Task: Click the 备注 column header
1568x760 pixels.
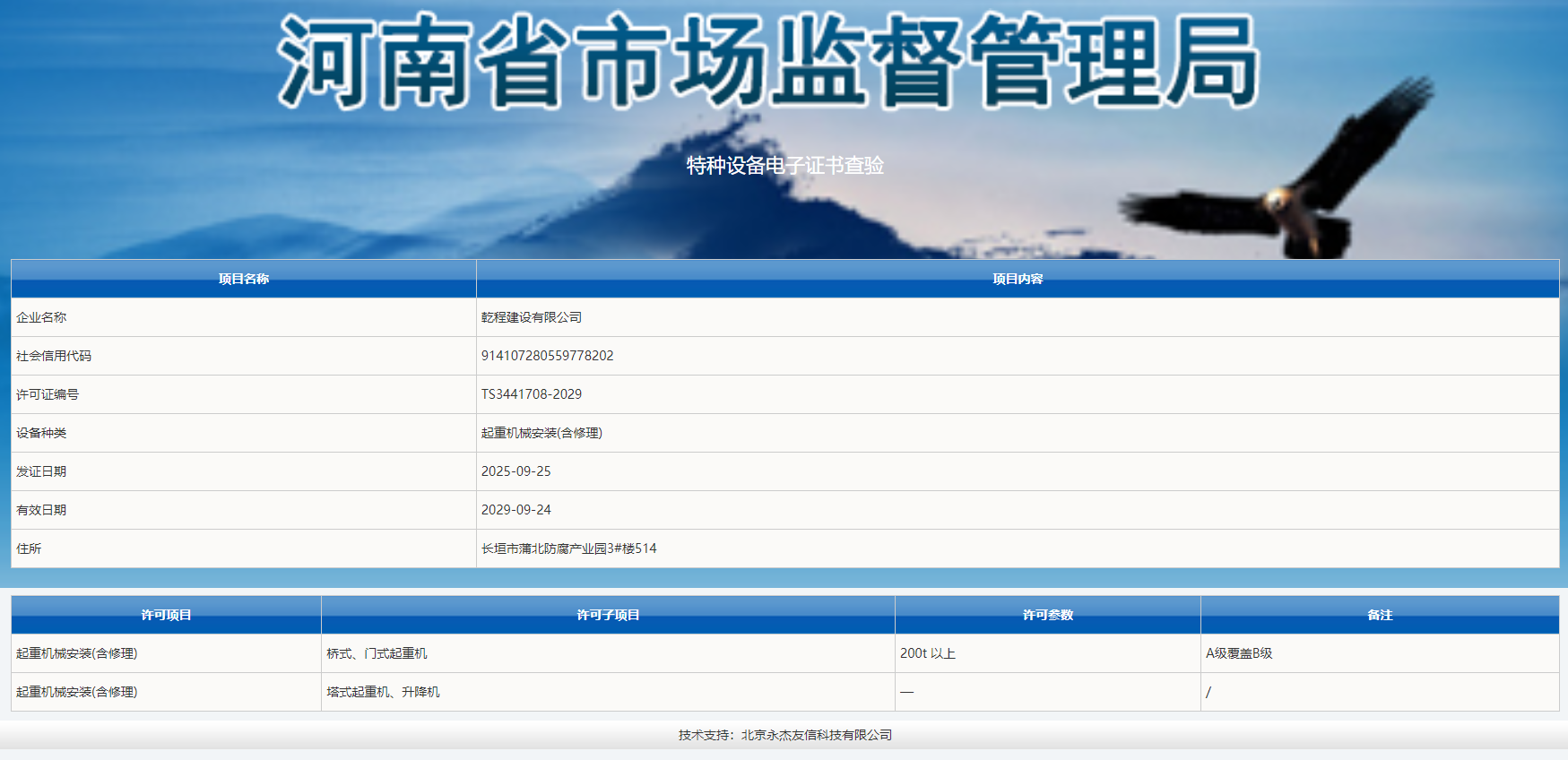Action: coord(1380,615)
